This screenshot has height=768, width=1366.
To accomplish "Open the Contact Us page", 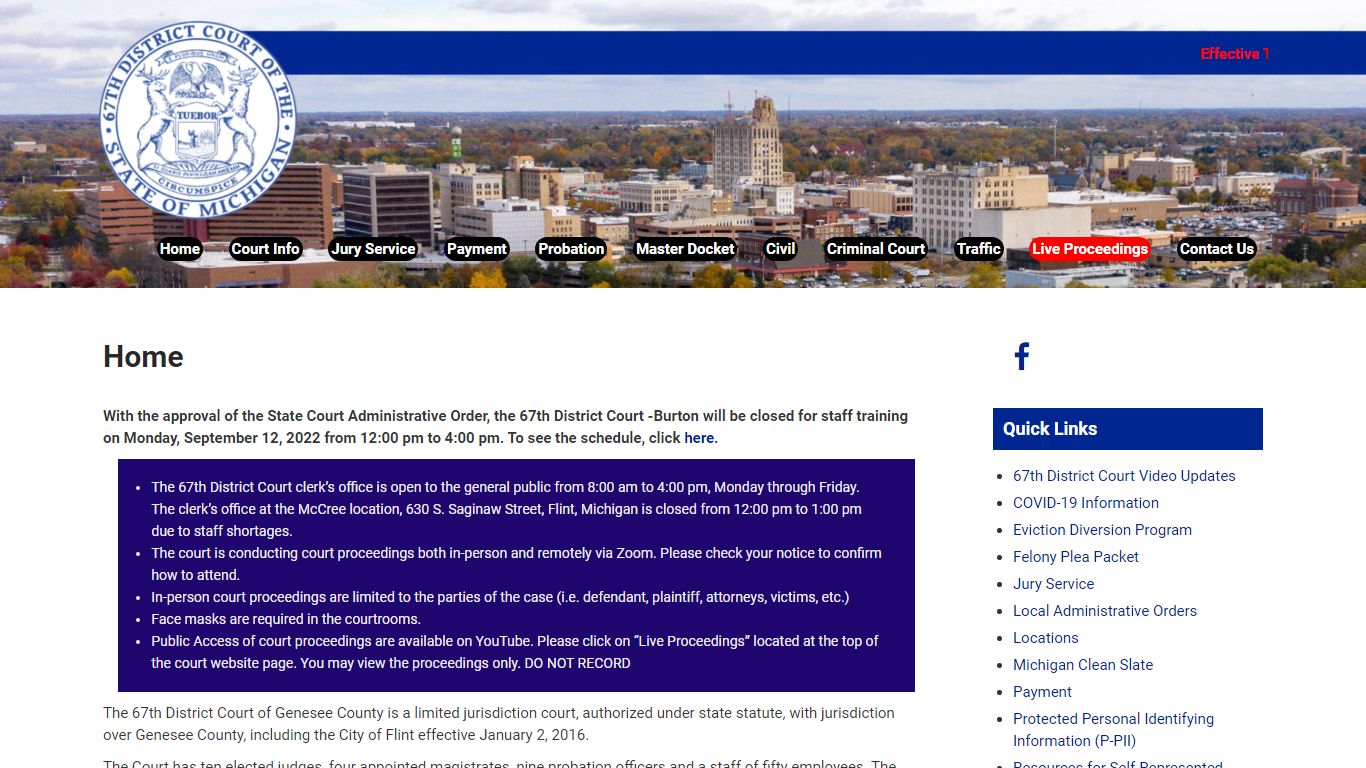I will [1216, 249].
